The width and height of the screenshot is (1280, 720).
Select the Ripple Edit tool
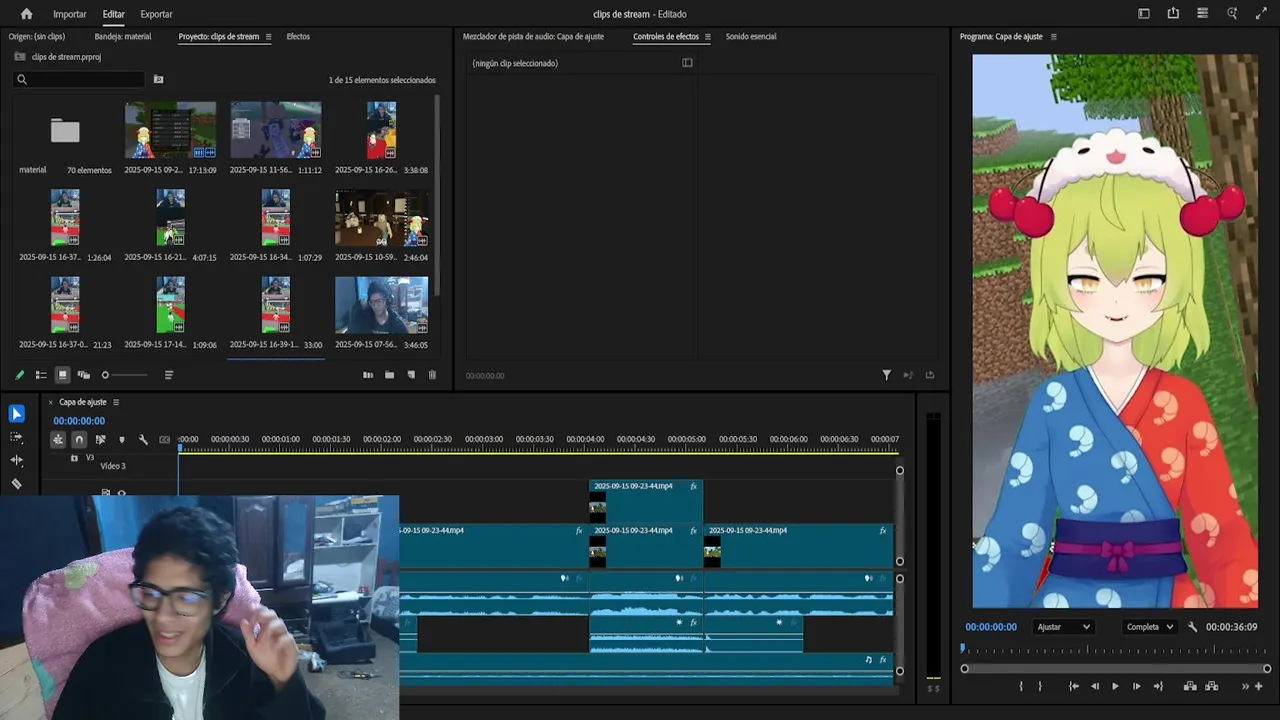pyautogui.click(x=17, y=460)
